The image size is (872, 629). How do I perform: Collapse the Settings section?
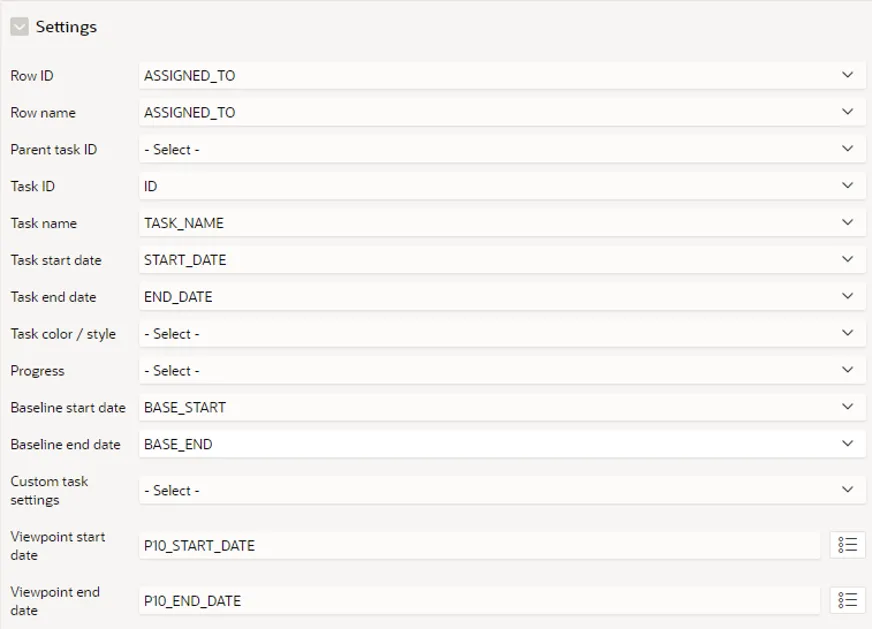(19, 27)
